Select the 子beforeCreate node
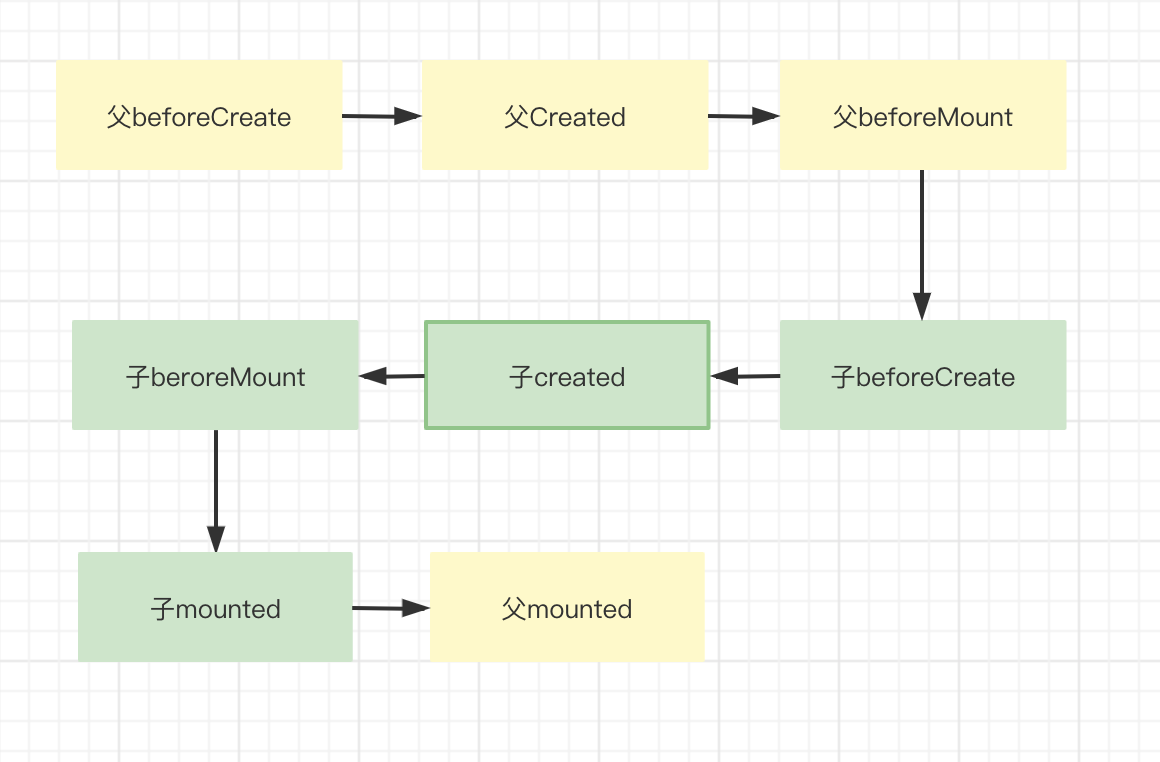The width and height of the screenshot is (1160, 762). click(923, 375)
